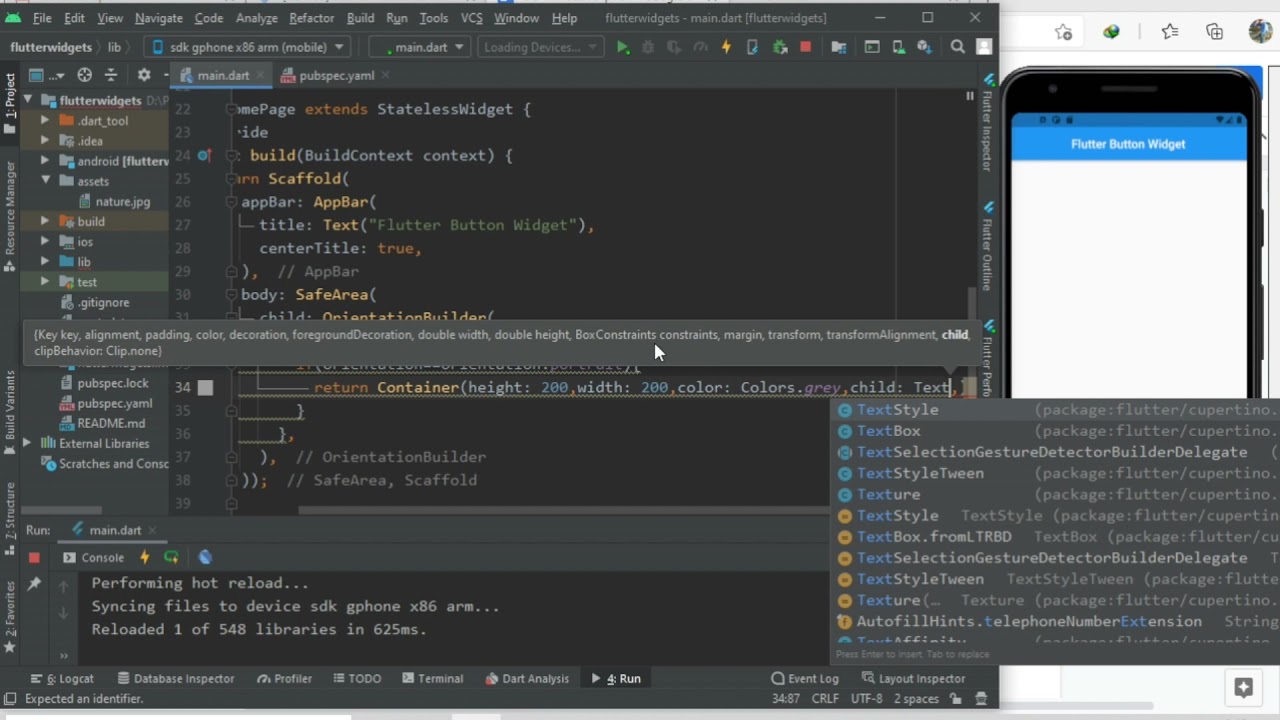Screen dimensions: 1280x720
Task: Click the line encoding UTF-8 in status bar
Action: (866, 699)
